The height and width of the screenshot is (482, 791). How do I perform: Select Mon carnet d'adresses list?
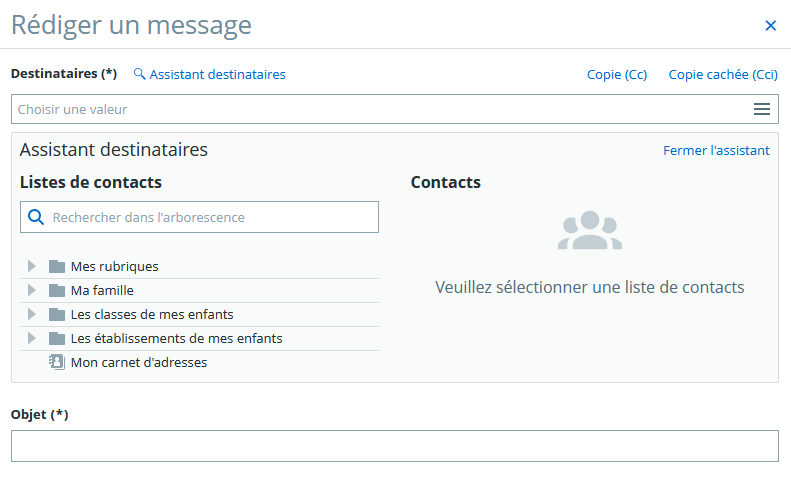(x=139, y=362)
